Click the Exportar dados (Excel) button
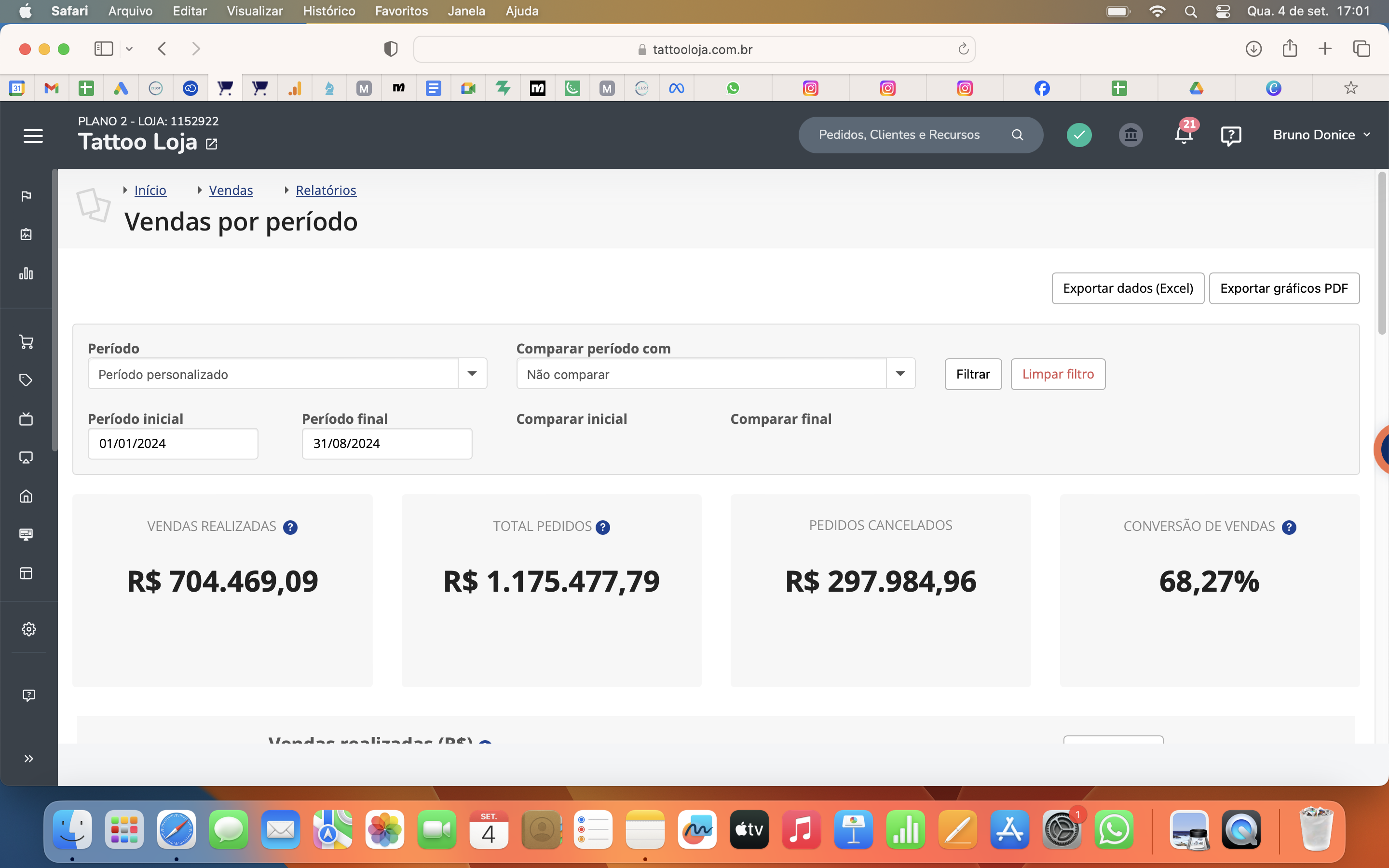The height and width of the screenshot is (868, 1389). pyautogui.click(x=1127, y=288)
